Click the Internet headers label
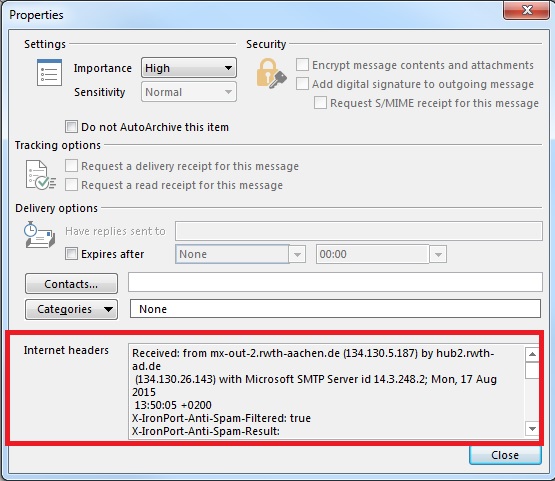555x481 pixels. (x=66, y=350)
